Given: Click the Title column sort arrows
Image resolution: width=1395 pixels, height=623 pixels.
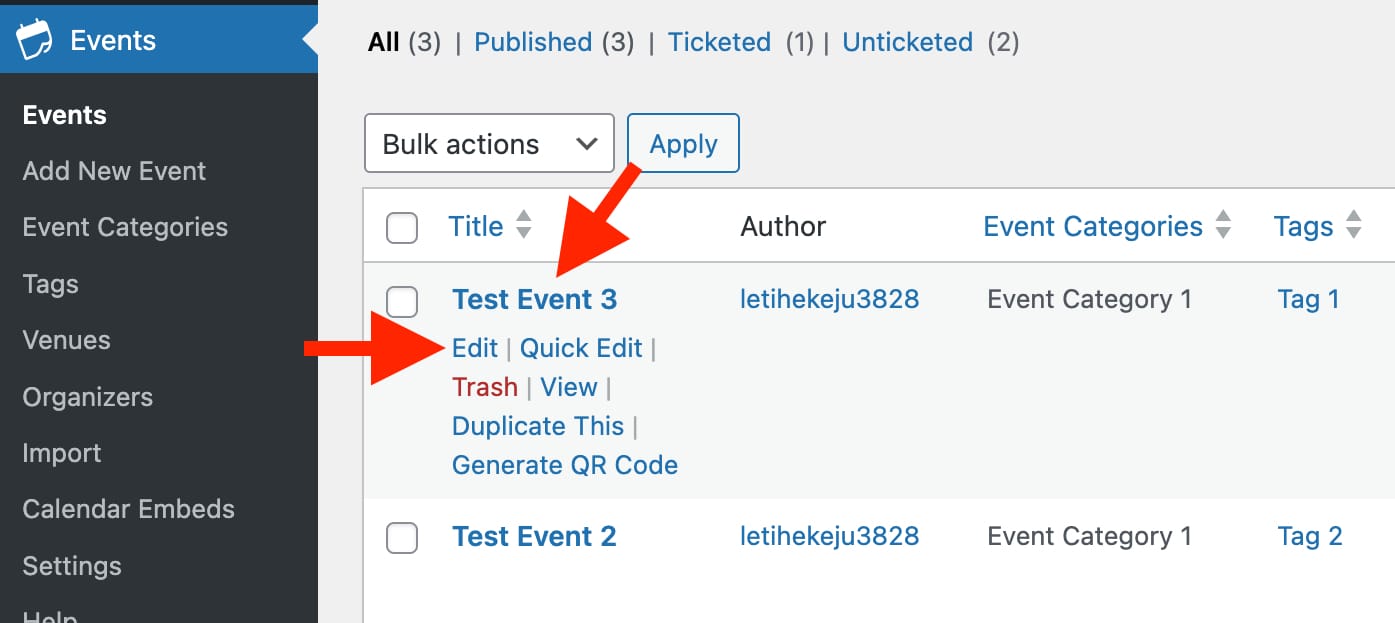Looking at the screenshot, I should pos(524,226).
